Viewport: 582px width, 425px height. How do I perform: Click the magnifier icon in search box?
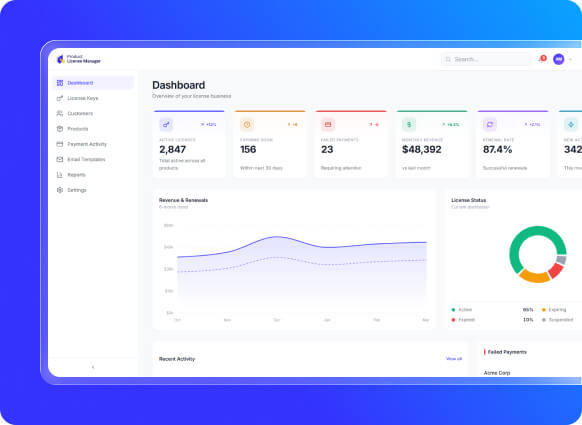point(448,59)
